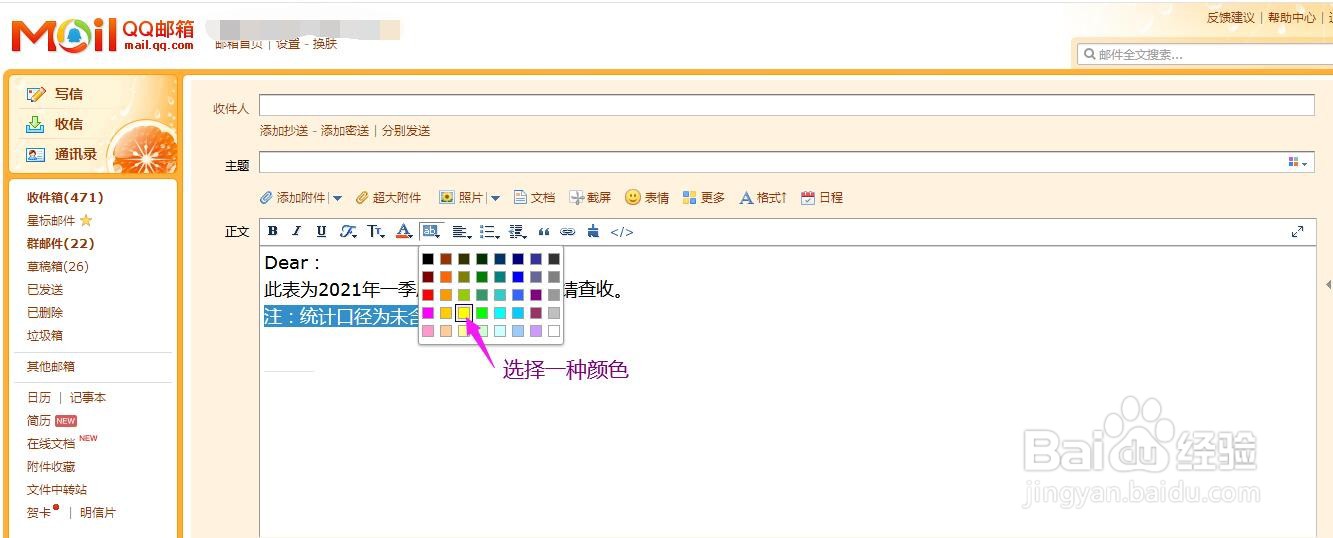This screenshot has height=538, width=1333.
Task: Open the 表情 emoji picker
Action: tap(647, 198)
